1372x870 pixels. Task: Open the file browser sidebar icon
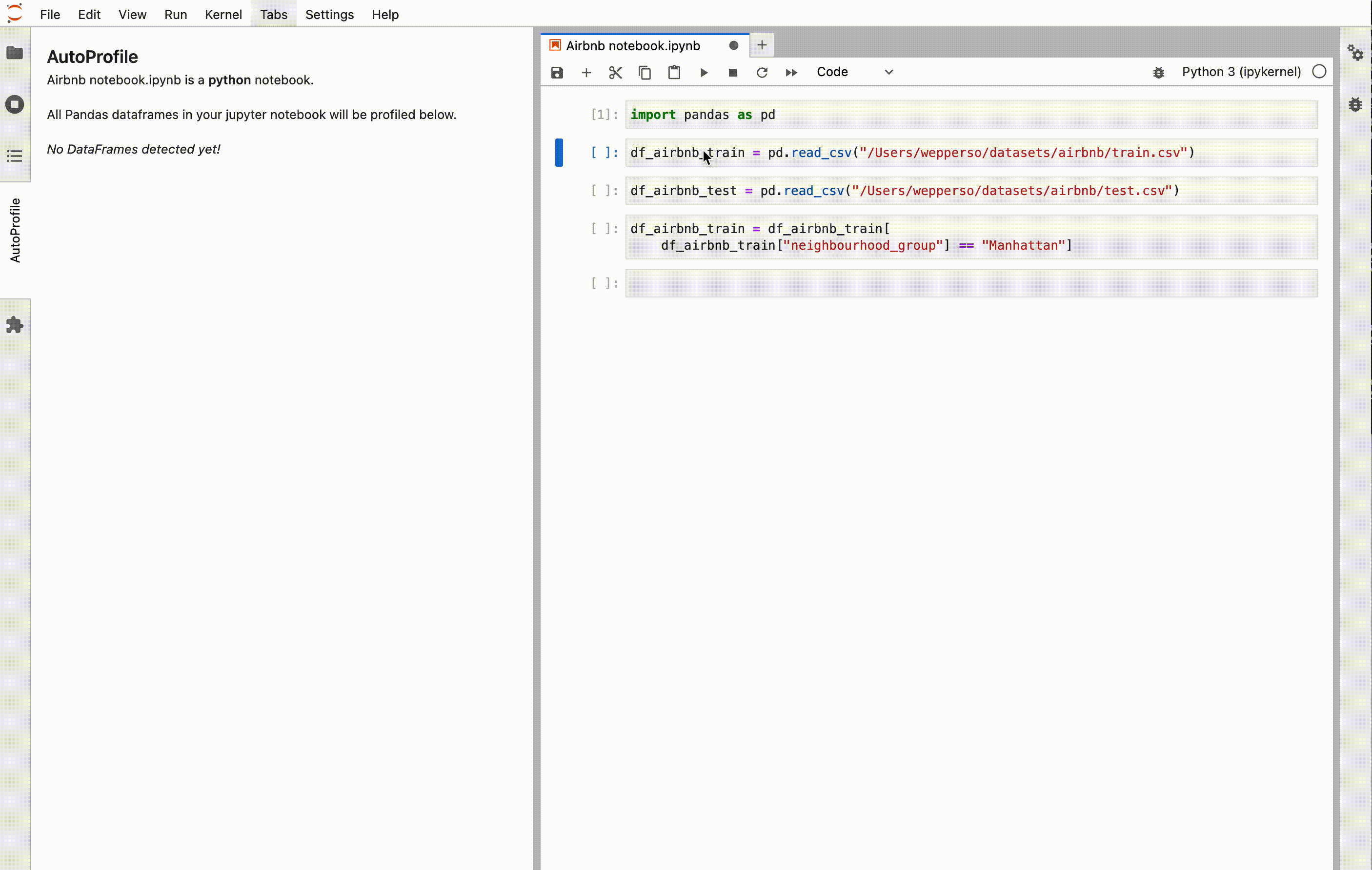[15, 53]
